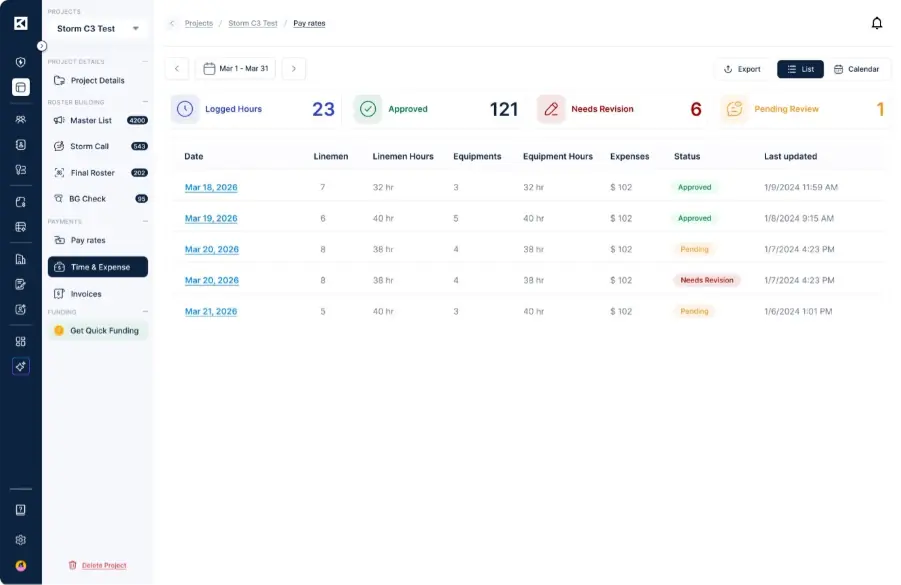Click the Needs Revision pencil icon
This screenshot has width=901, height=585.
tap(551, 109)
